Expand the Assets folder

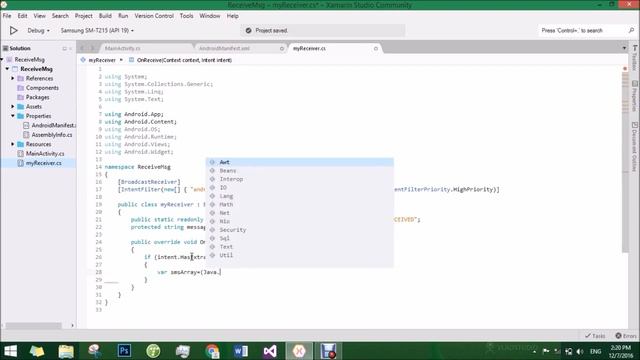[13, 107]
